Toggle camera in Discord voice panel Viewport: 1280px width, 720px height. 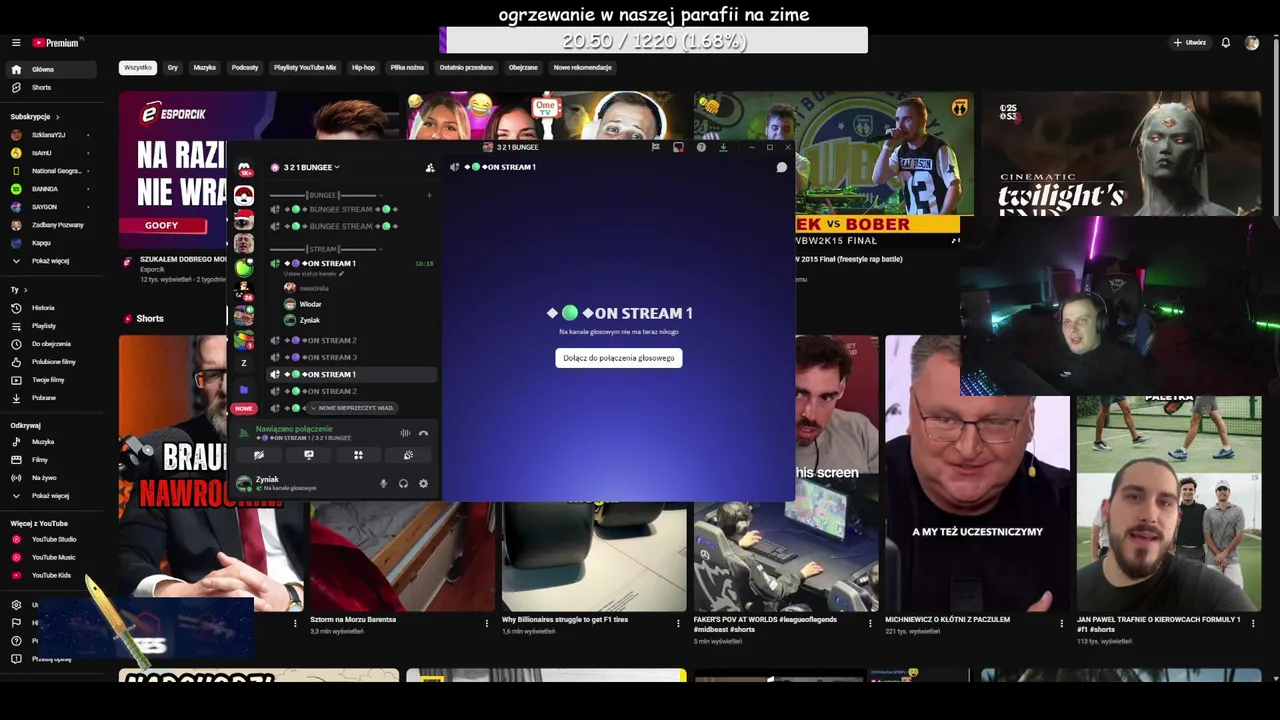click(259, 455)
